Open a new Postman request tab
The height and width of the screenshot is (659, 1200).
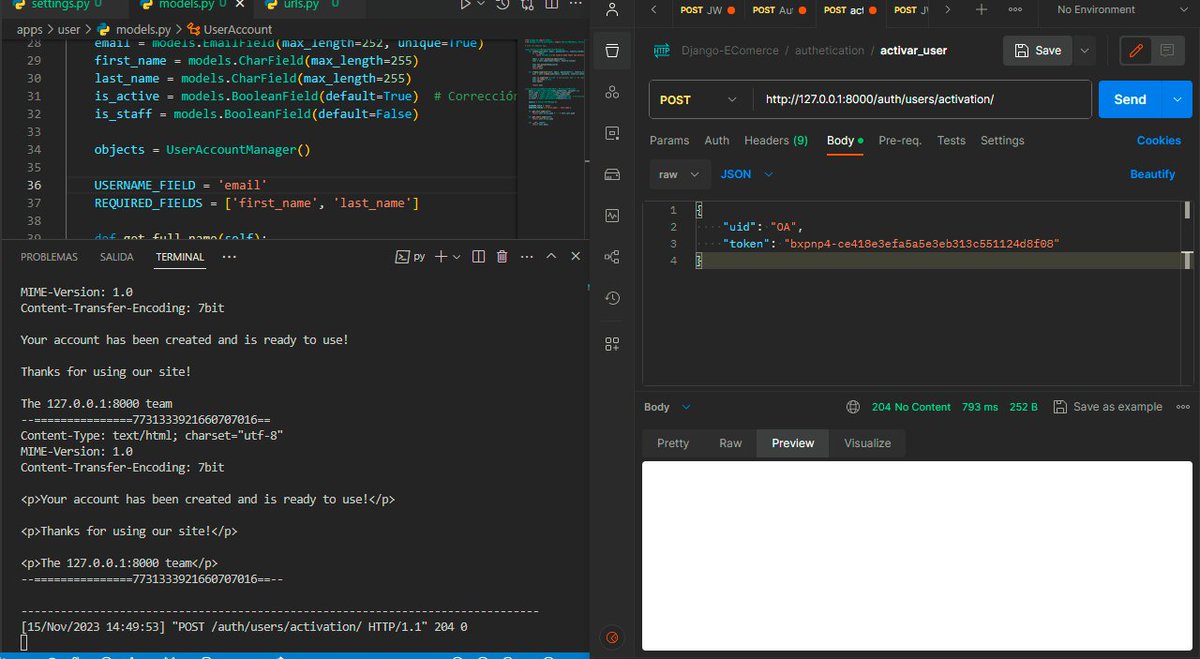coord(981,10)
